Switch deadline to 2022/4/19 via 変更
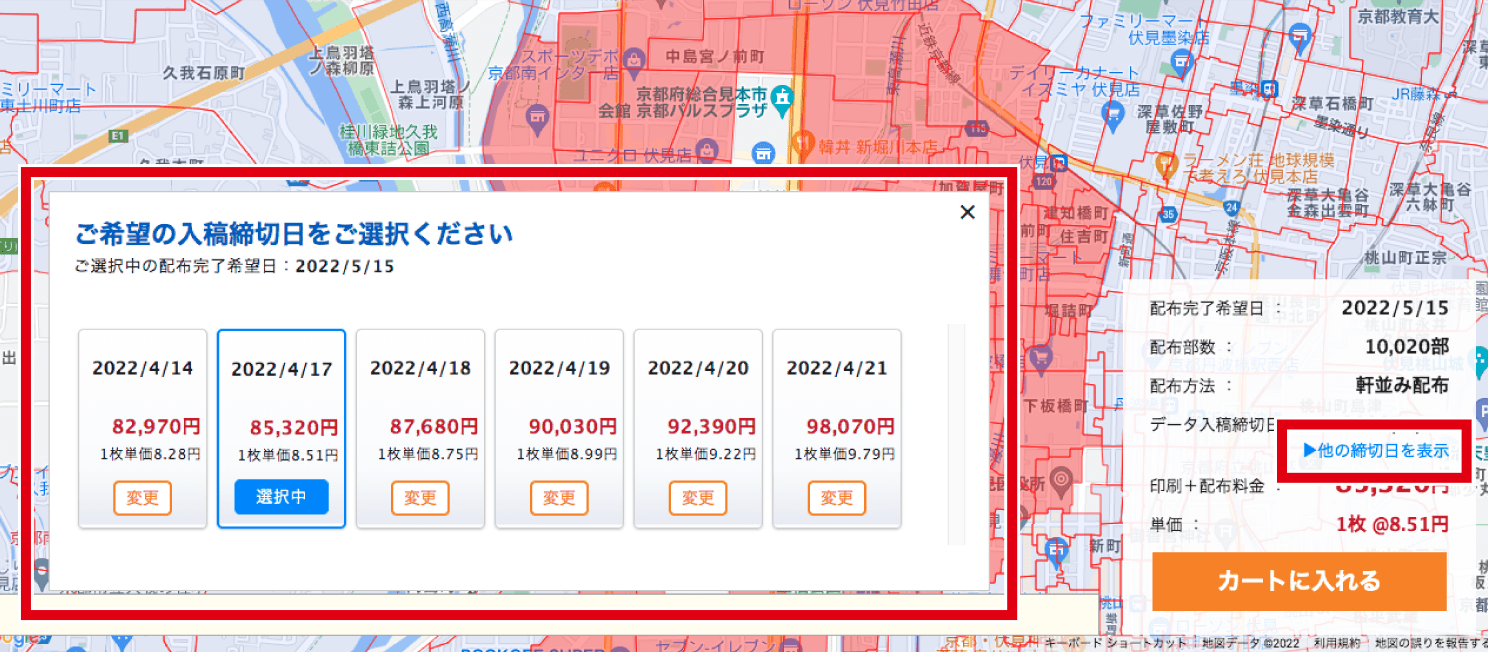This screenshot has width=1488, height=652. pos(559,497)
